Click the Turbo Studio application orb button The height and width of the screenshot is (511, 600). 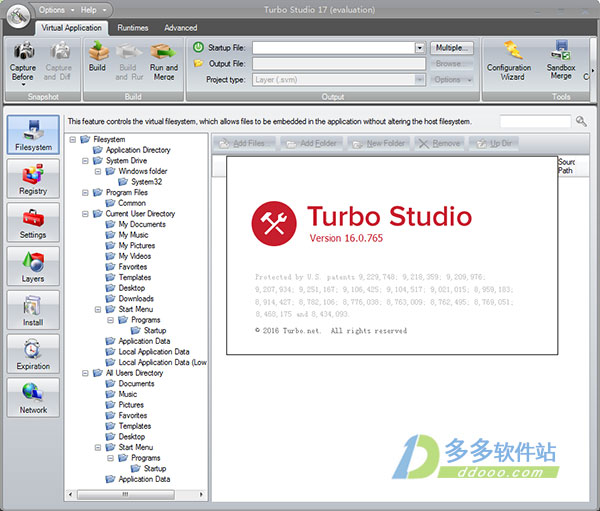[x=18, y=16]
